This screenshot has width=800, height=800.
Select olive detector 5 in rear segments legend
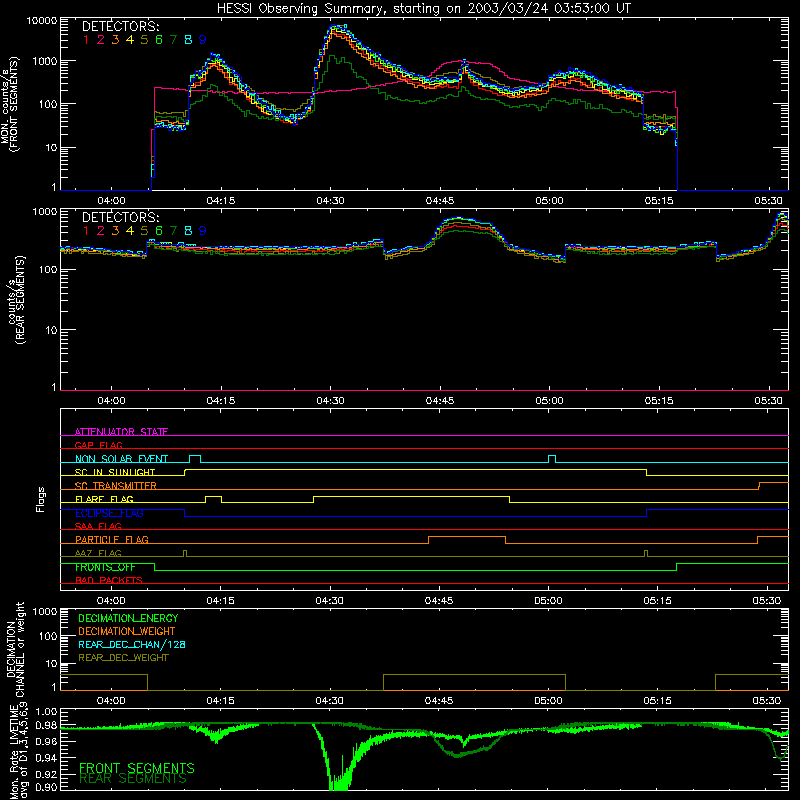(144, 231)
